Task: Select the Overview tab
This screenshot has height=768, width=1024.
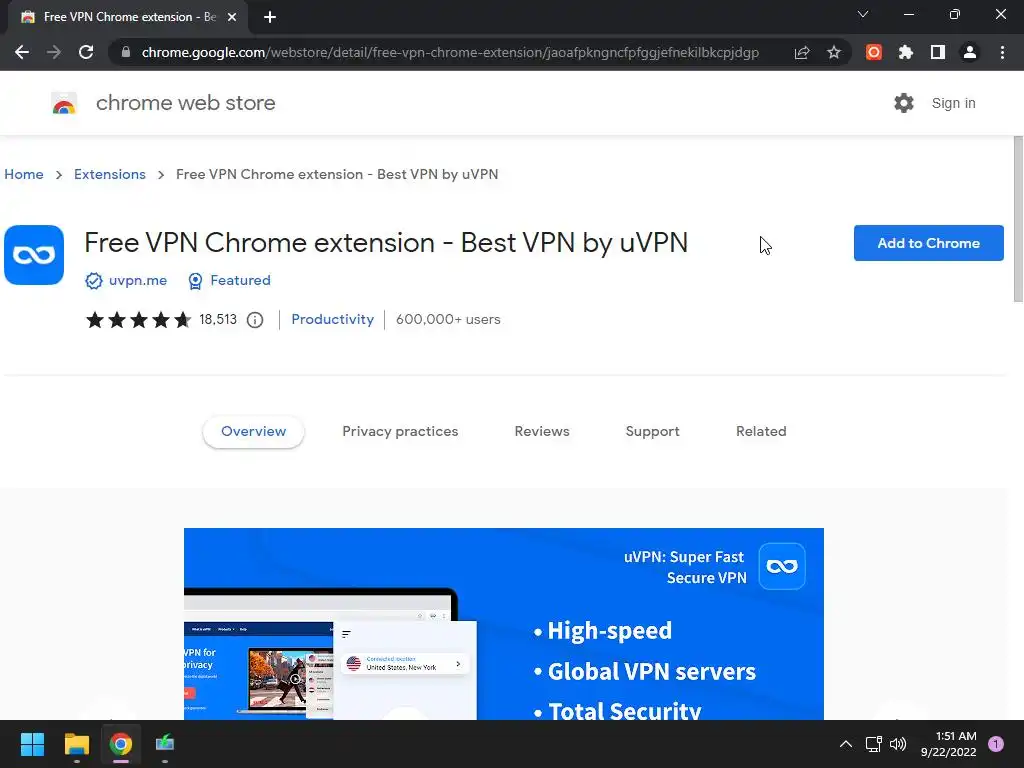Action: (253, 432)
